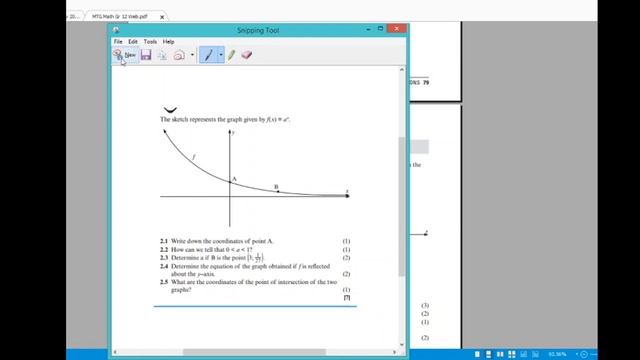Image resolution: width=640 pixels, height=360 pixels.
Task: Select continuous facing view in PDF status bar
Action: click(512, 354)
